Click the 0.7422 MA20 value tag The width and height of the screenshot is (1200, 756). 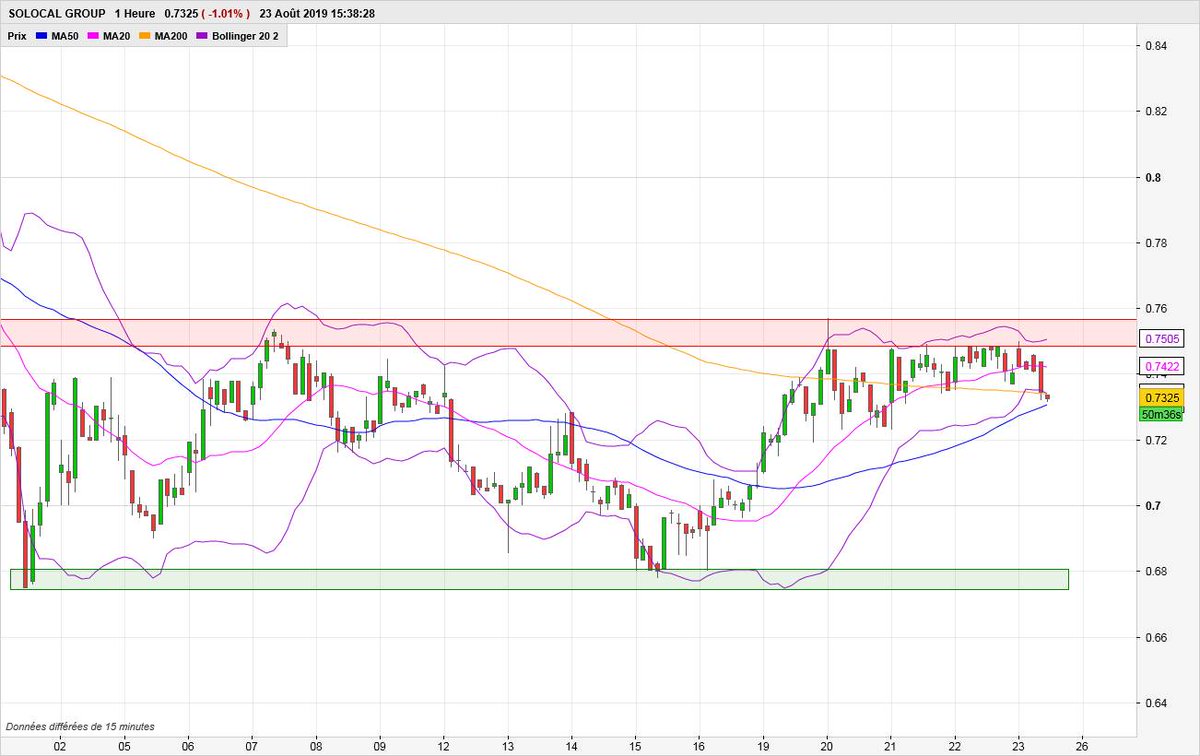(x=1163, y=367)
